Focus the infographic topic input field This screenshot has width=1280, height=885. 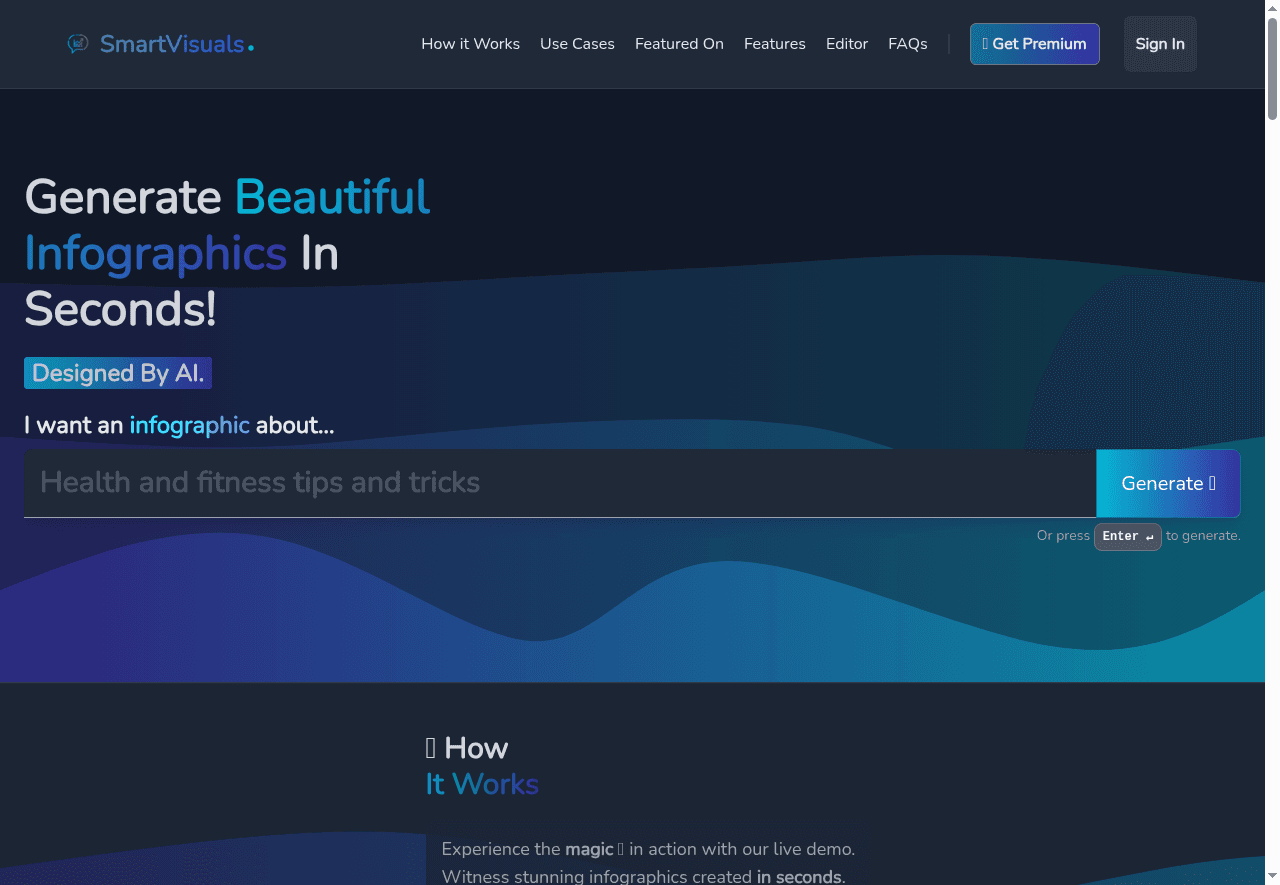click(x=560, y=483)
